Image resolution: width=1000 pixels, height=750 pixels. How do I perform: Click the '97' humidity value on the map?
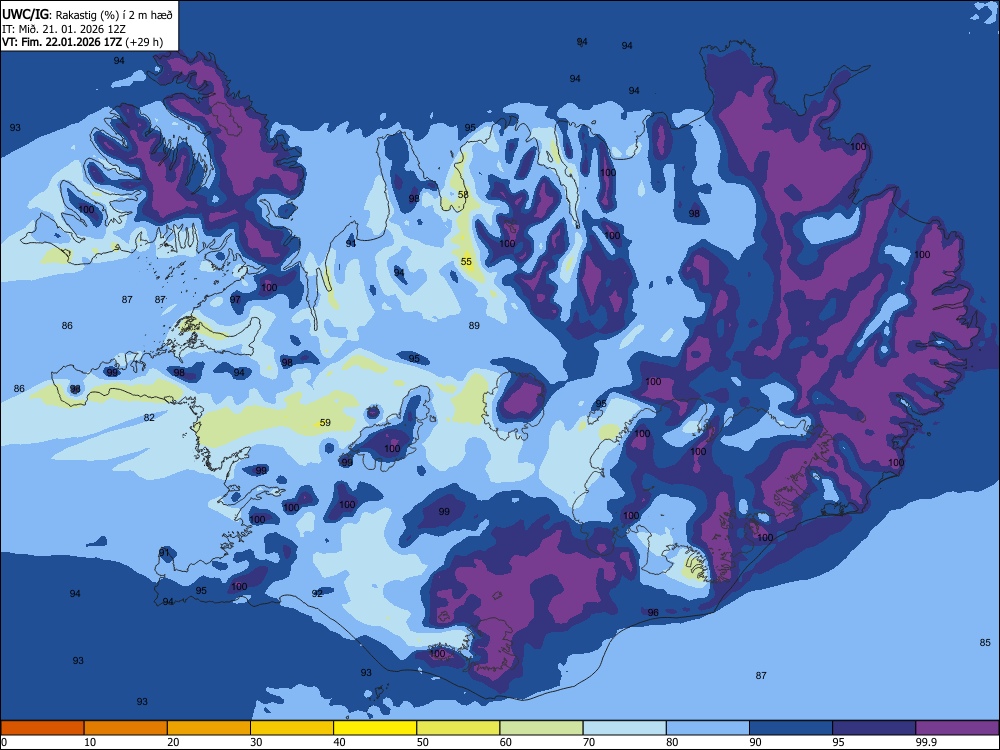[235, 299]
